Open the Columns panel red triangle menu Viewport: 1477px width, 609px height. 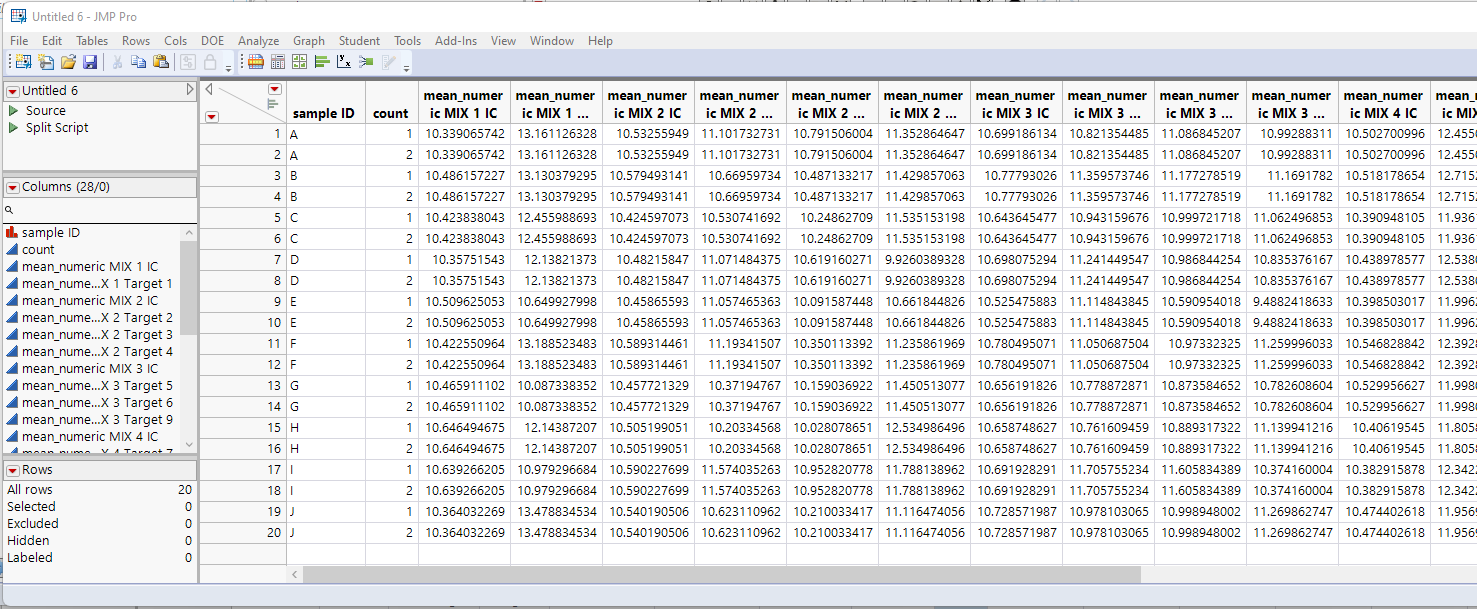click(x=11, y=187)
